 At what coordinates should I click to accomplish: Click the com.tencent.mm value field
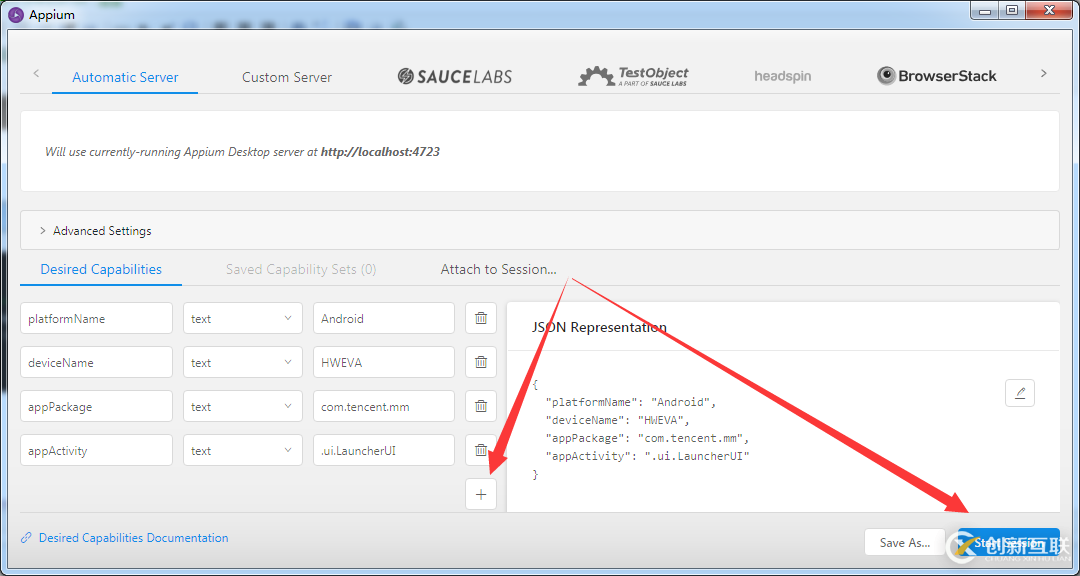click(x=384, y=407)
